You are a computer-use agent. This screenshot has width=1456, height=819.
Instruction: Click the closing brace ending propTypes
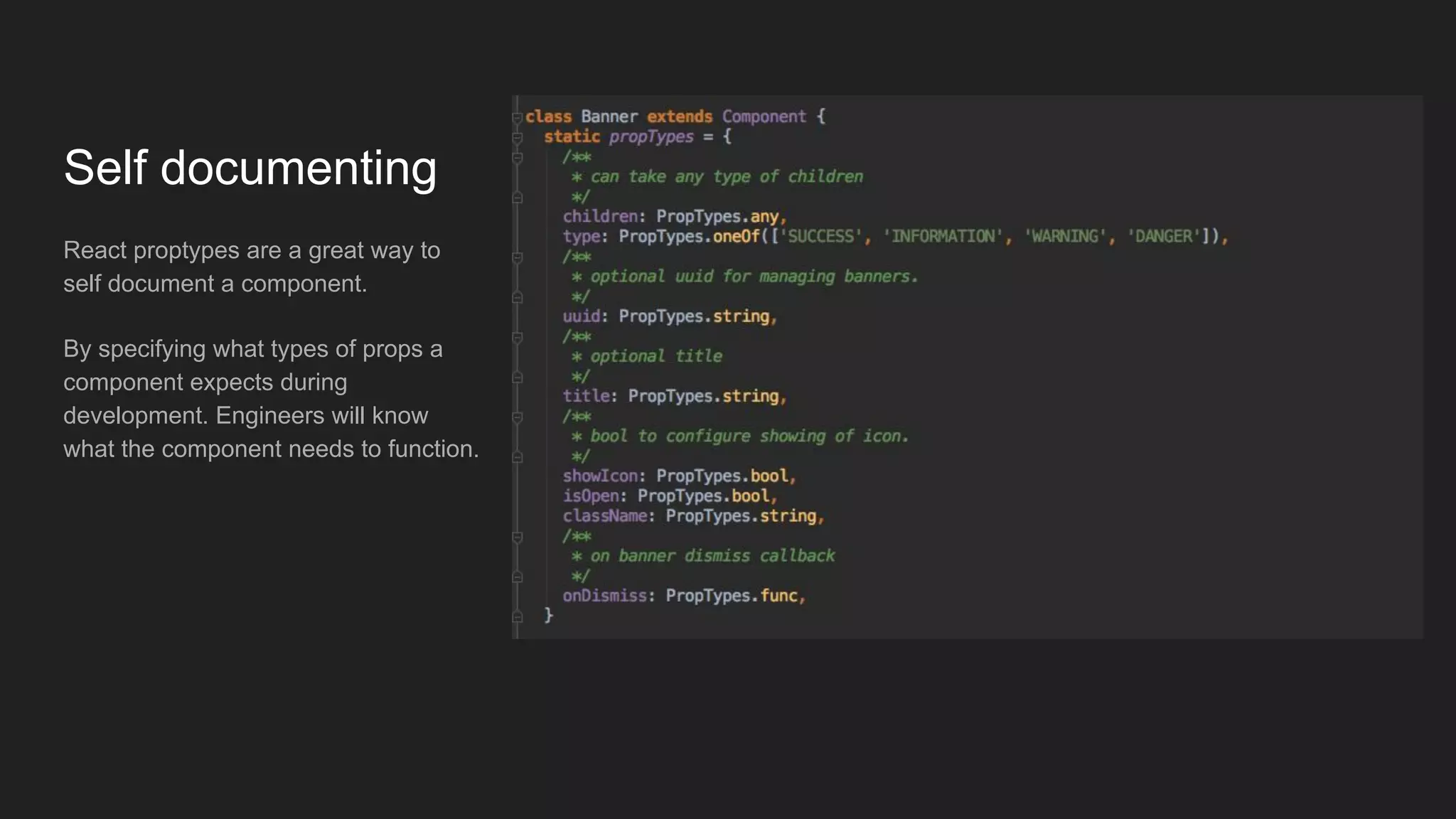click(x=548, y=615)
